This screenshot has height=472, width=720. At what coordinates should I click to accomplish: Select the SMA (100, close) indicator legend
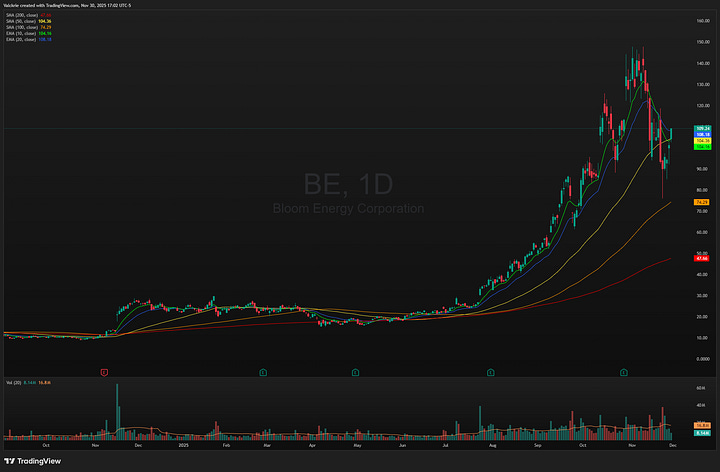28,27
